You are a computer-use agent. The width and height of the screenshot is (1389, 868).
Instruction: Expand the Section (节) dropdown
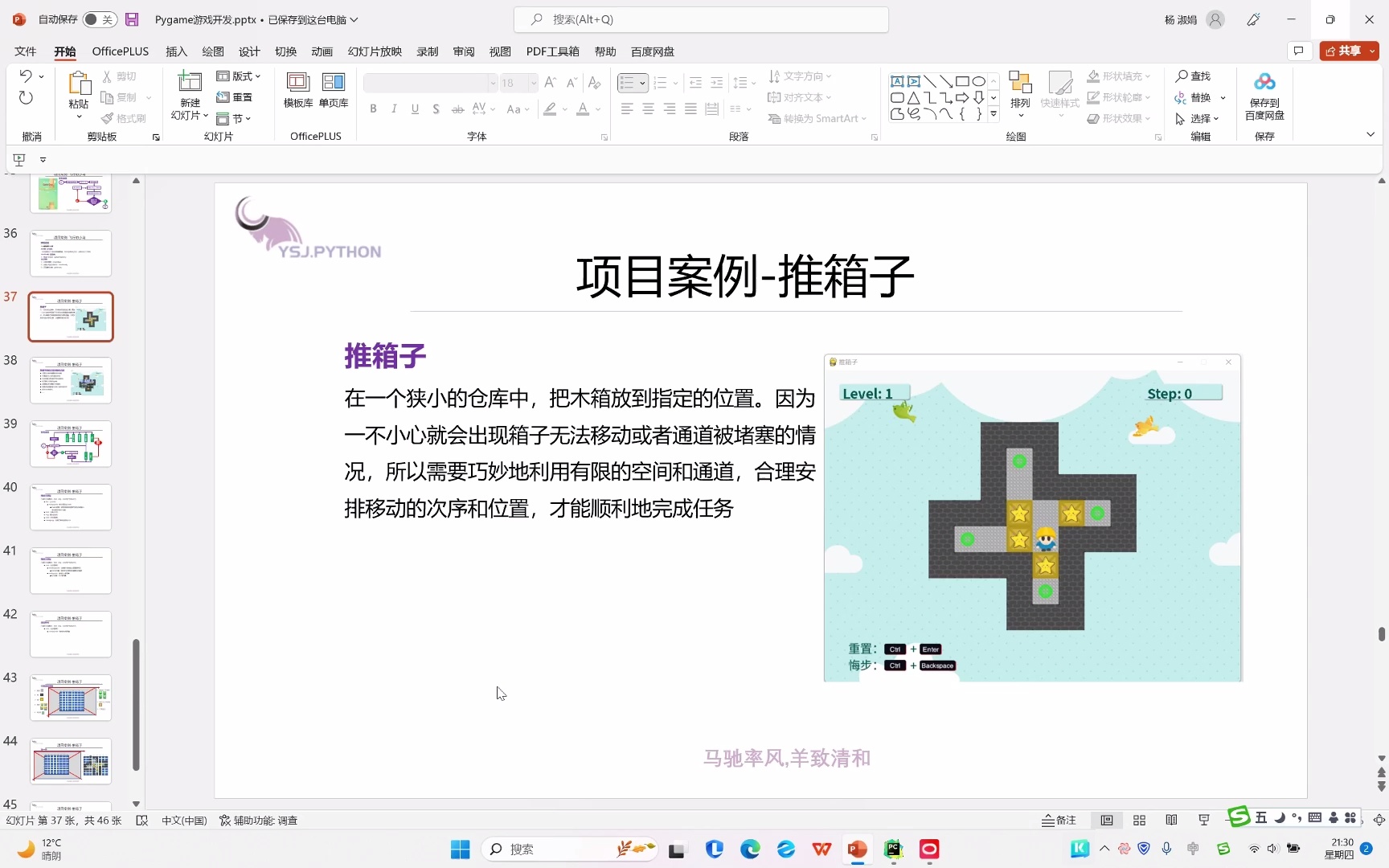tap(234, 118)
